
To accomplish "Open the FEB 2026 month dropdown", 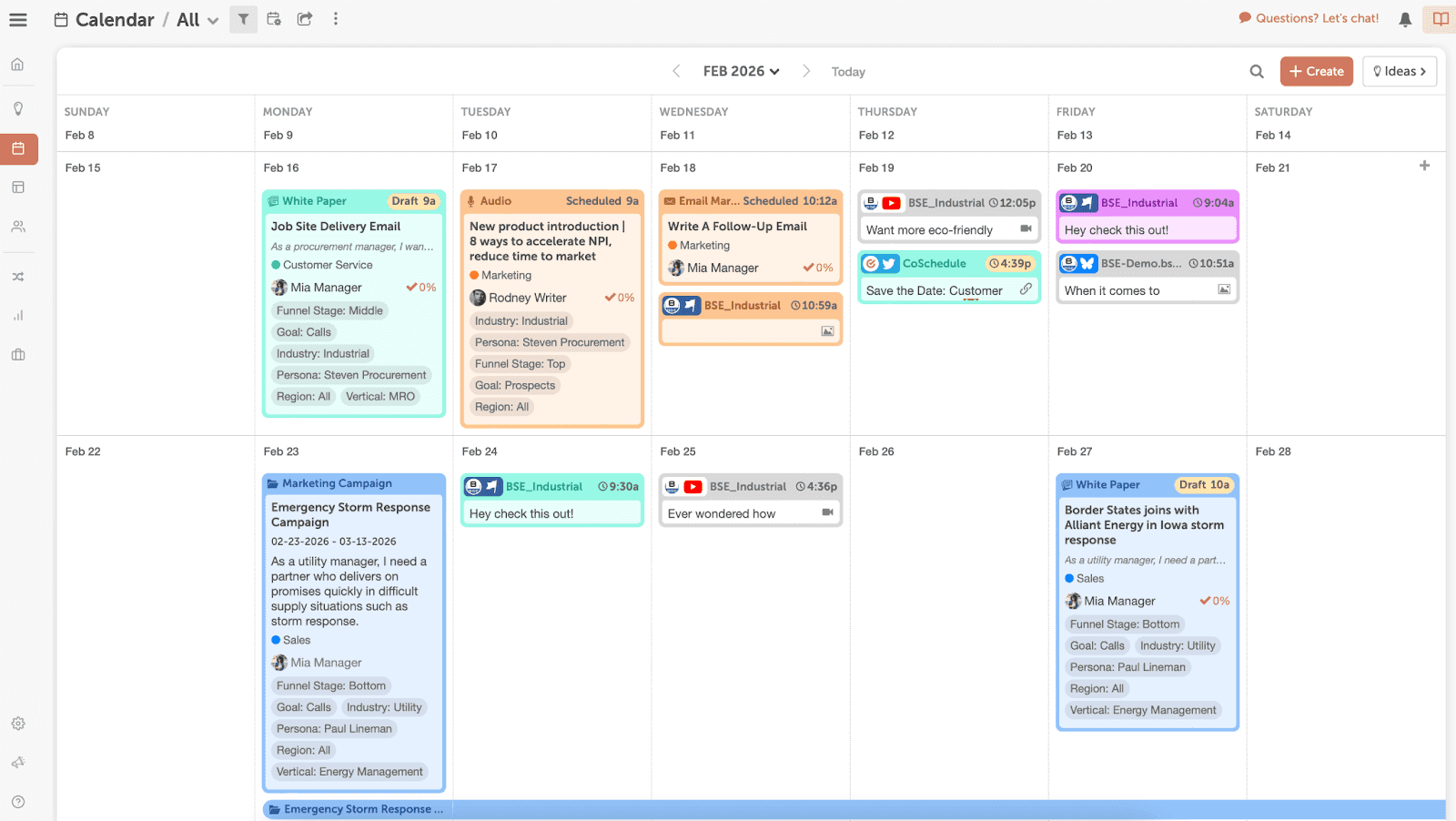I will (x=741, y=71).
